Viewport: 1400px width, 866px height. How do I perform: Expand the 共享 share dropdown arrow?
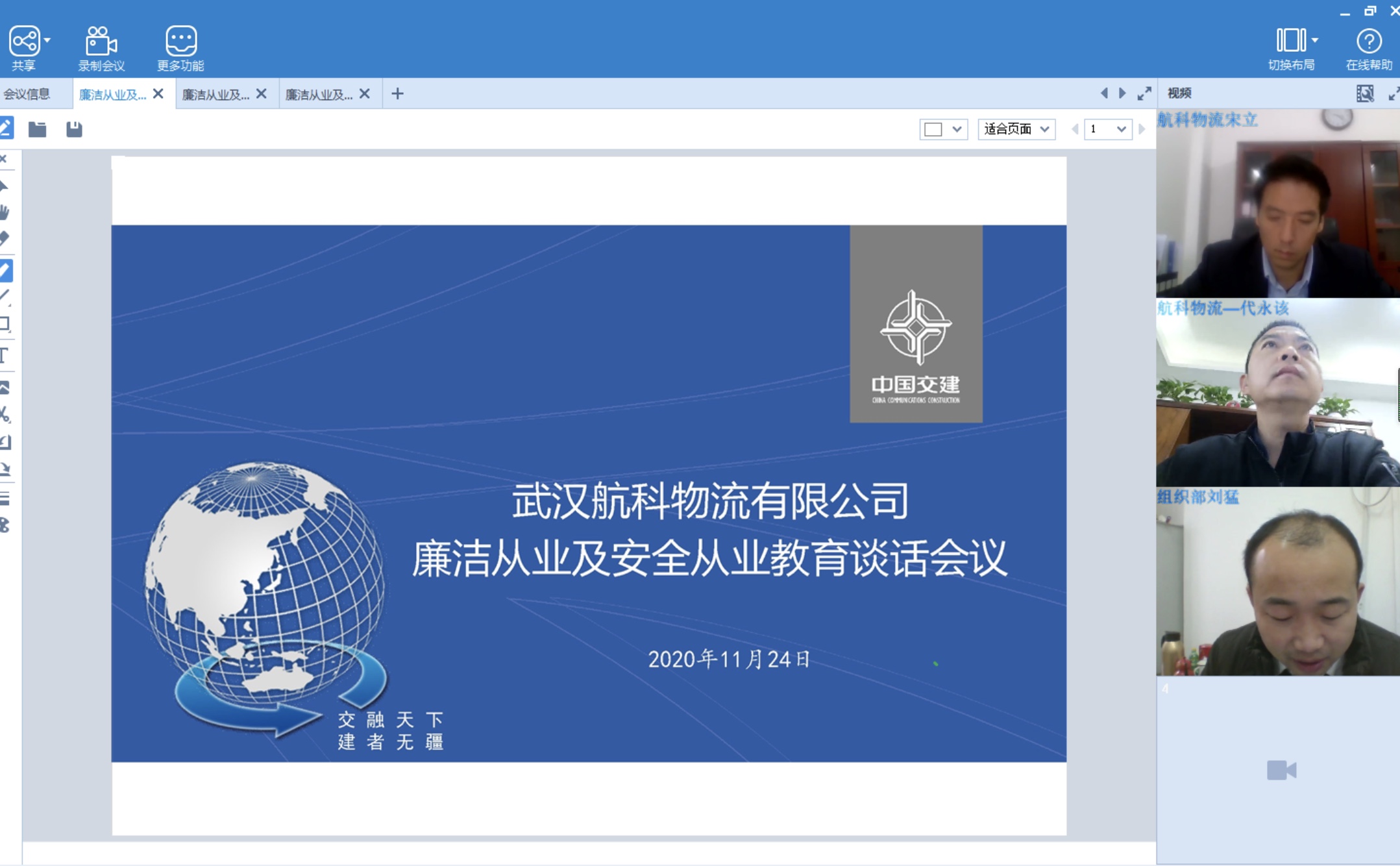47,40
